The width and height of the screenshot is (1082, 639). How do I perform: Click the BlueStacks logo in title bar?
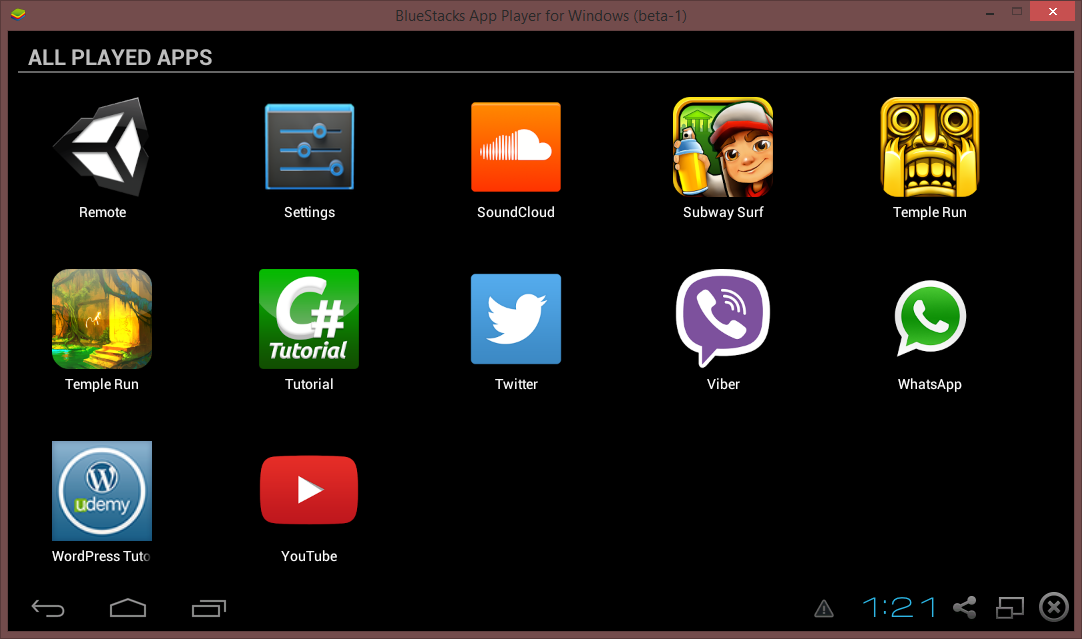pos(18,14)
